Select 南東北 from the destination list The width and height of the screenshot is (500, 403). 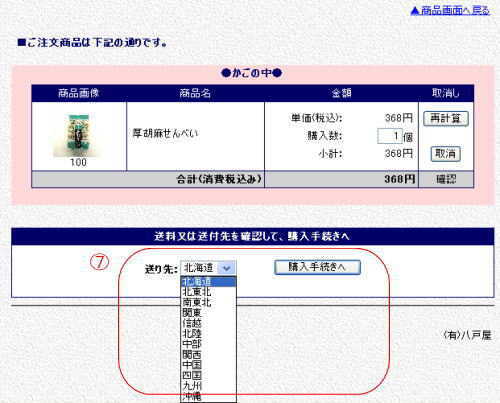pos(208,302)
